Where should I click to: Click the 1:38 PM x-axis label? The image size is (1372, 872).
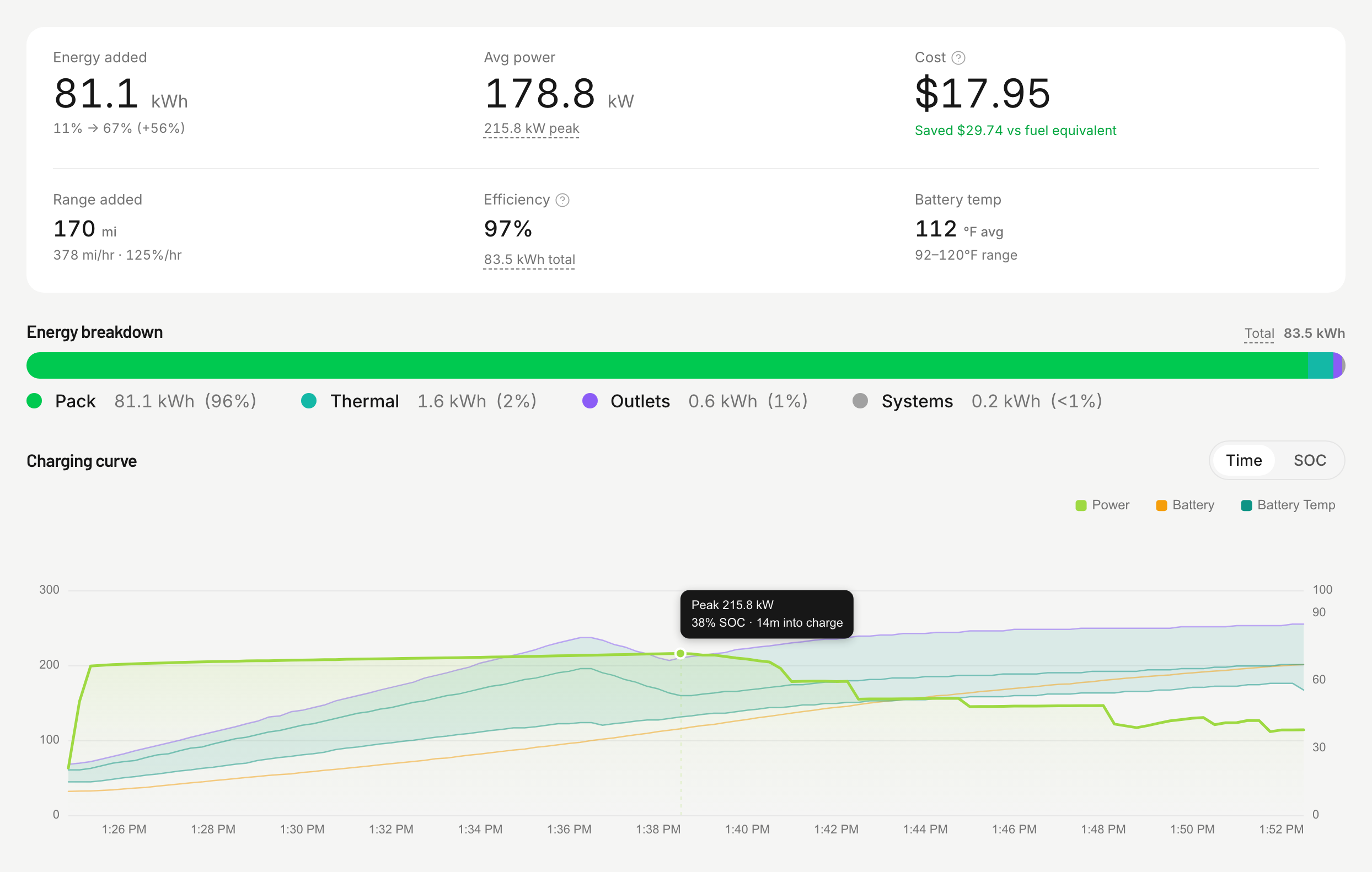658,830
